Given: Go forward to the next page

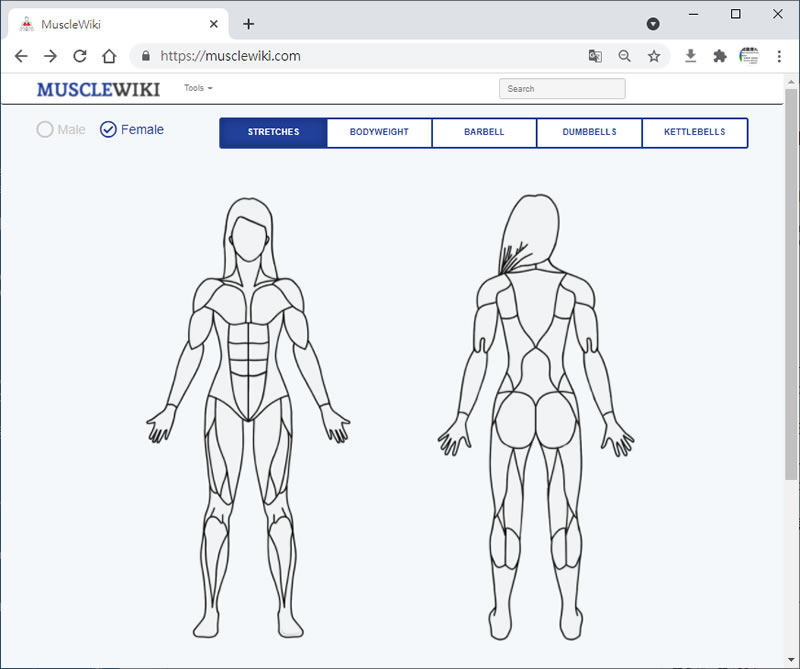Looking at the screenshot, I should 51,56.
